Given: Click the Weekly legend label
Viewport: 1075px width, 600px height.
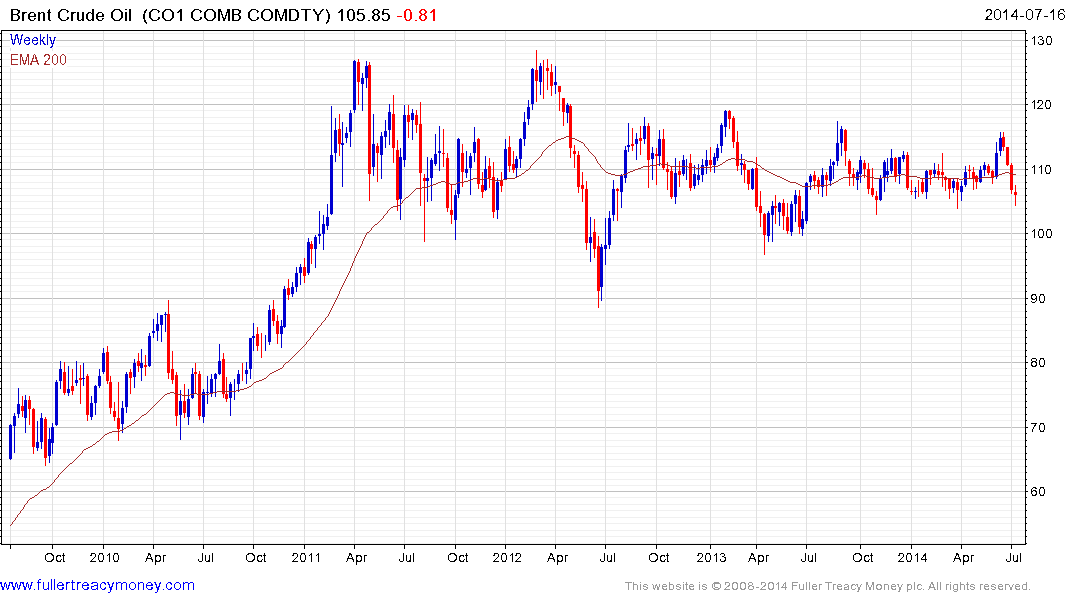Looking at the screenshot, I should pyautogui.click(x=33, y=40).
